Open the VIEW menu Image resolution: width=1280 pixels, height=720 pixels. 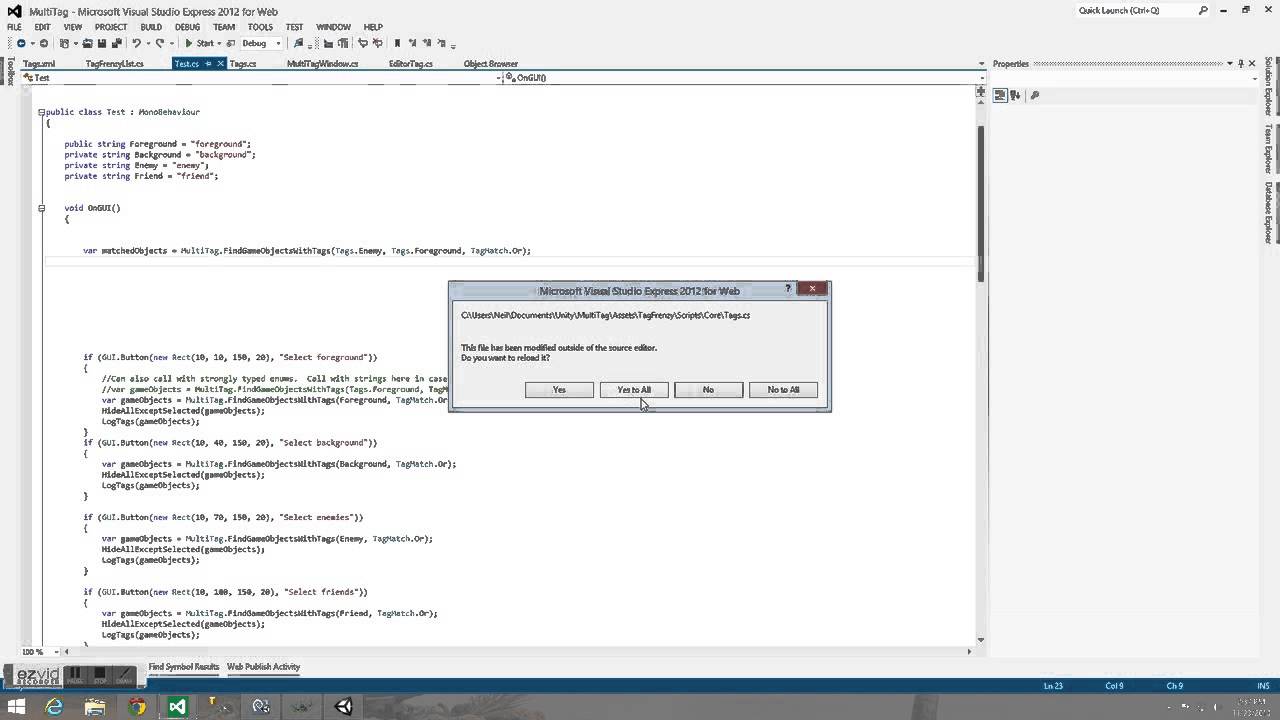pyautogui.click(x=73, y=27)
